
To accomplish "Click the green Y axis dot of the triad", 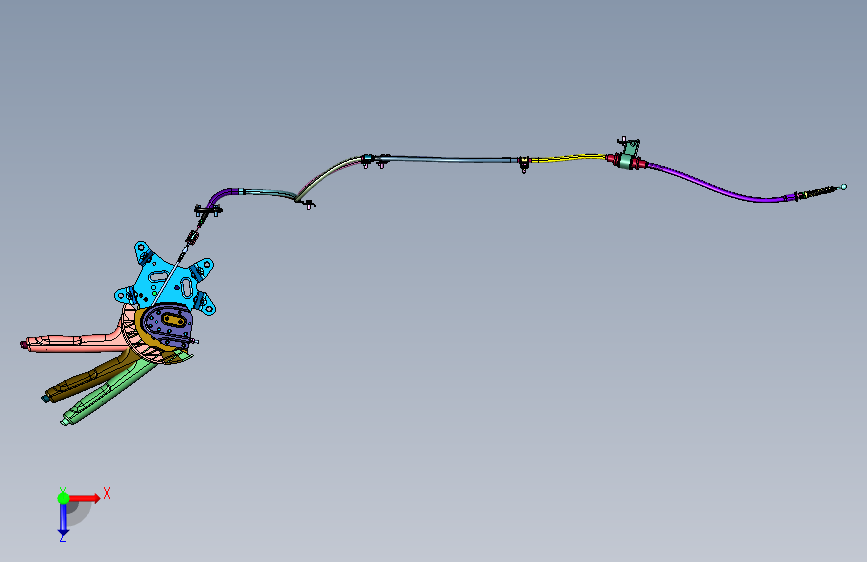I will click(64, 498).
